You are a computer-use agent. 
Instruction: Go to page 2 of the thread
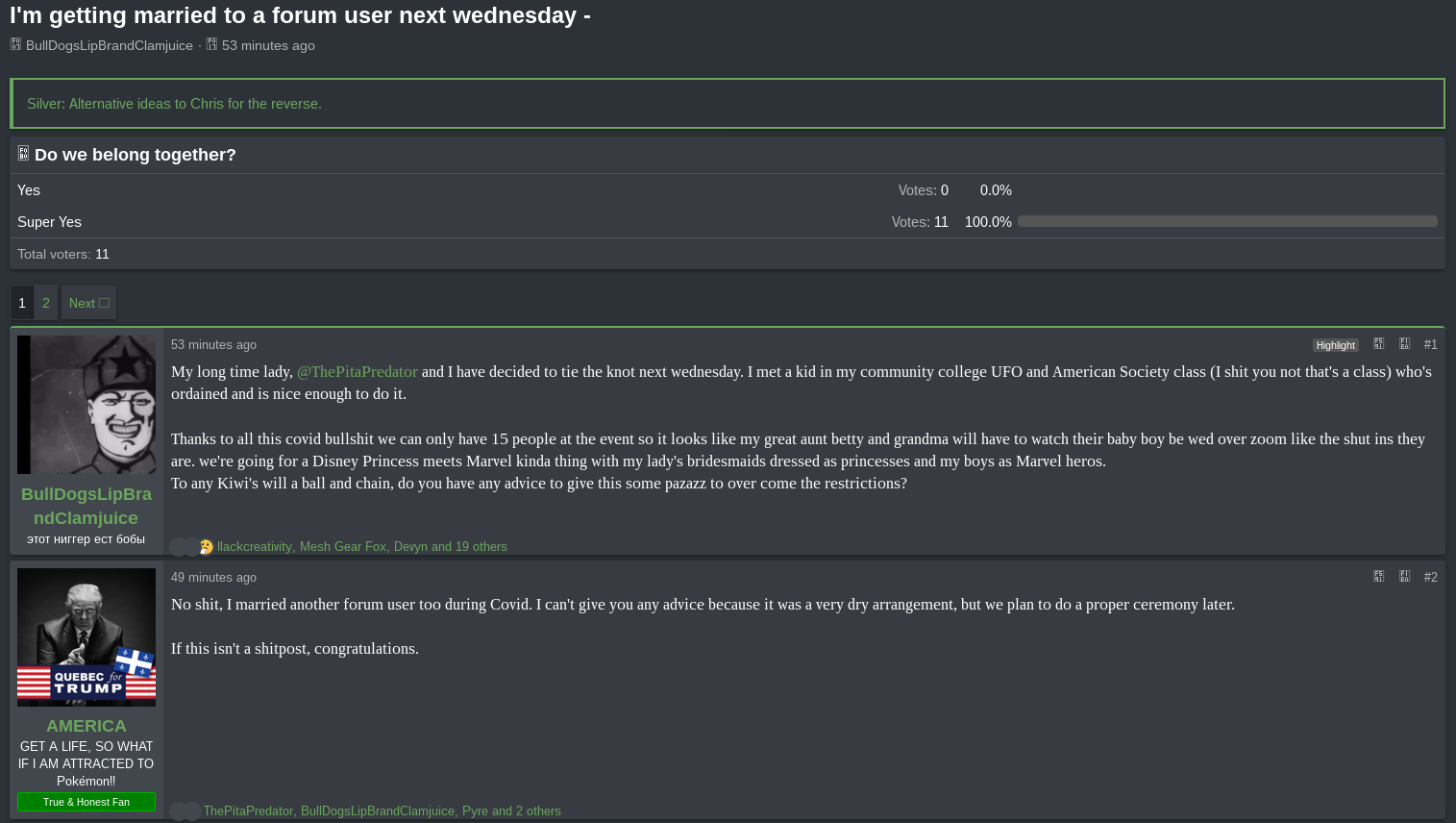[45, 303]
